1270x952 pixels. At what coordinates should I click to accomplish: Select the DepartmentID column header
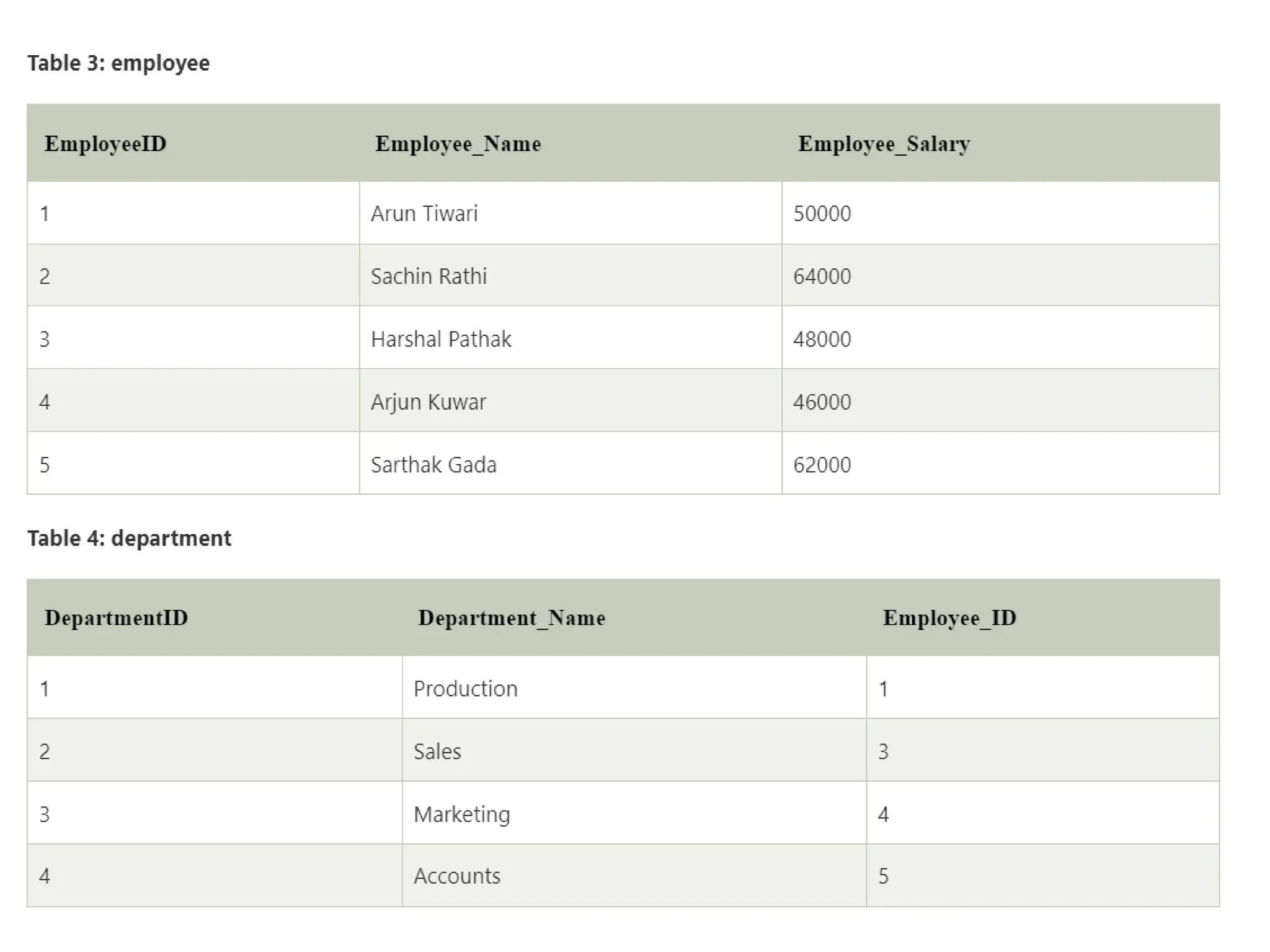116,618
